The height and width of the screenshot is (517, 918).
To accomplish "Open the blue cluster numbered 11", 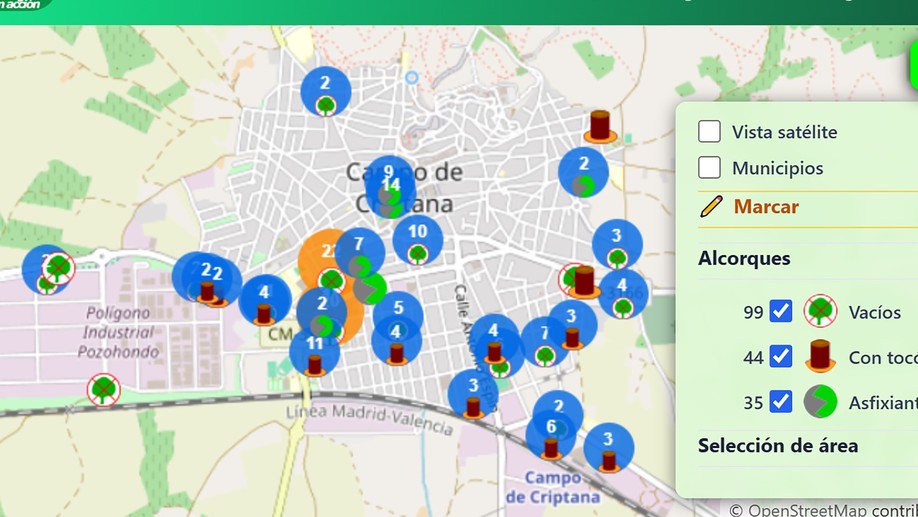I will pyautogui.click(x=314, y=350).
